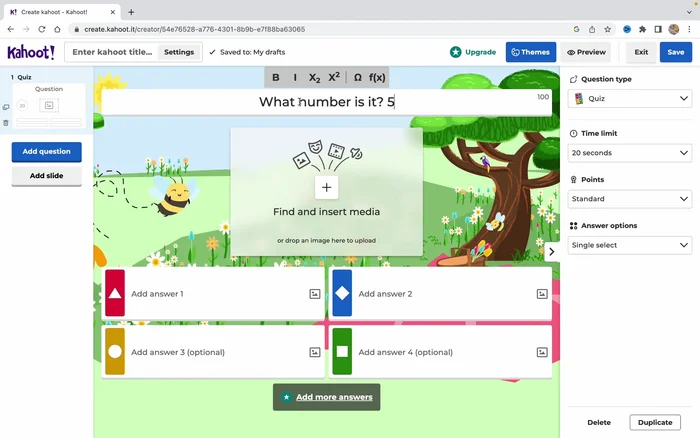The image size is (700, 438).
Task: Open the Question type dropdown
Action: (630, 99)
